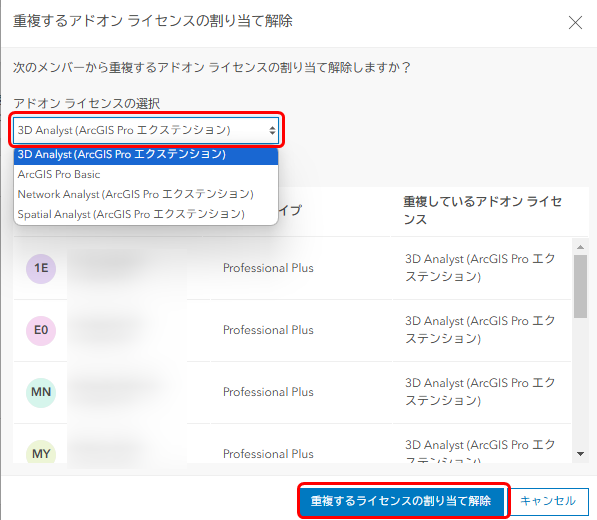This screenshot has width=597, height=520.
Task: Click scrollbar up arrow in member table
Action: pos(580,247)
